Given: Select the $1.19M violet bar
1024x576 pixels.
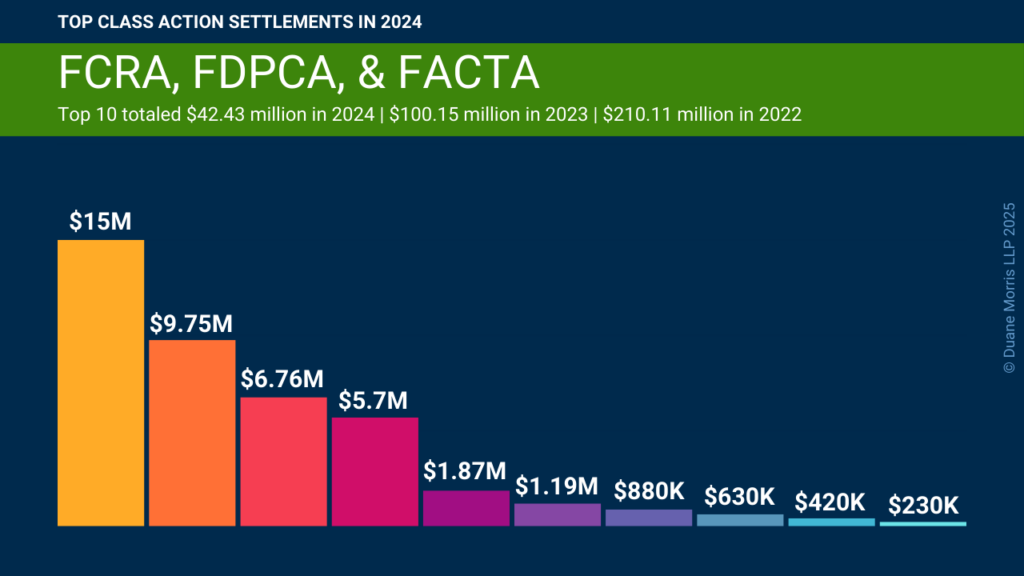Looking at the screenshot, I should coord(558,515).
